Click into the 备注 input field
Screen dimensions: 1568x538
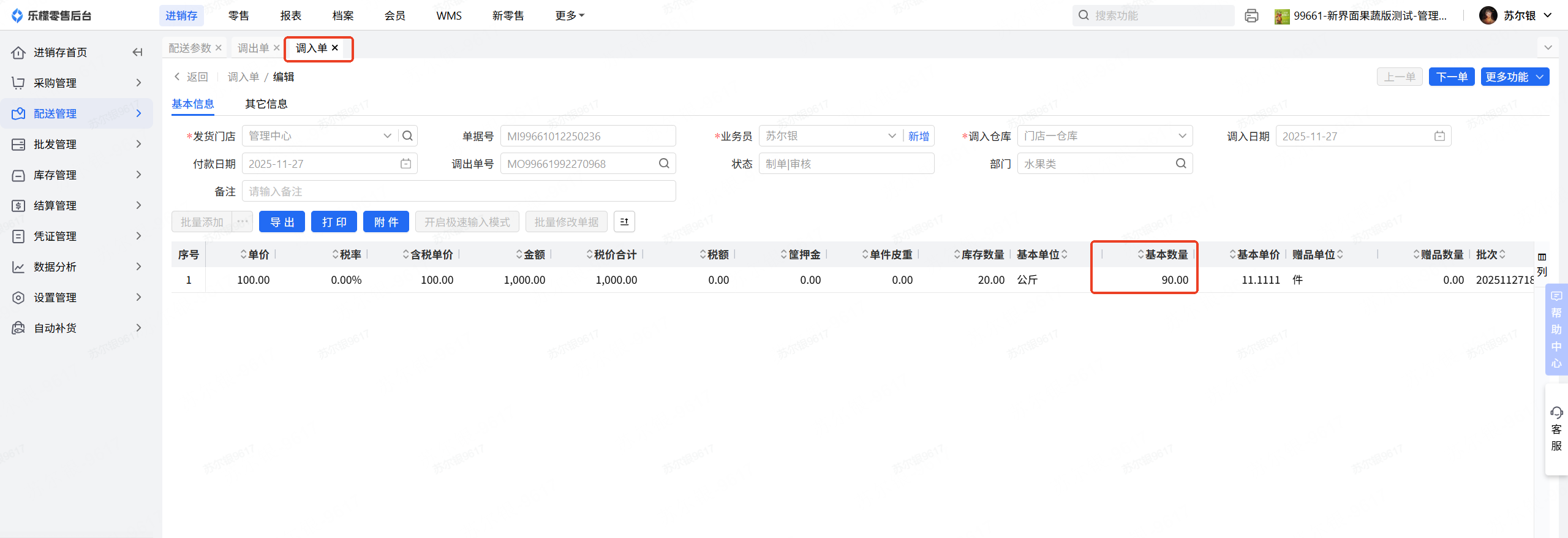pyautogui.click(x=458, y=191)
